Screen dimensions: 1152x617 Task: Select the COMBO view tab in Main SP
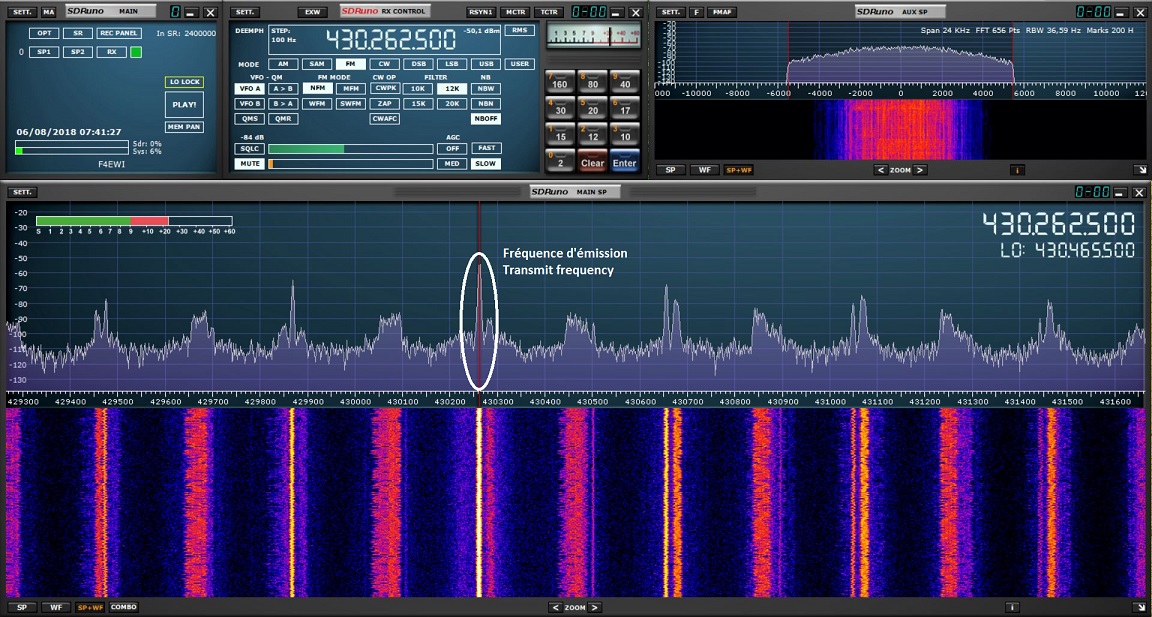(x=124, y=607)
